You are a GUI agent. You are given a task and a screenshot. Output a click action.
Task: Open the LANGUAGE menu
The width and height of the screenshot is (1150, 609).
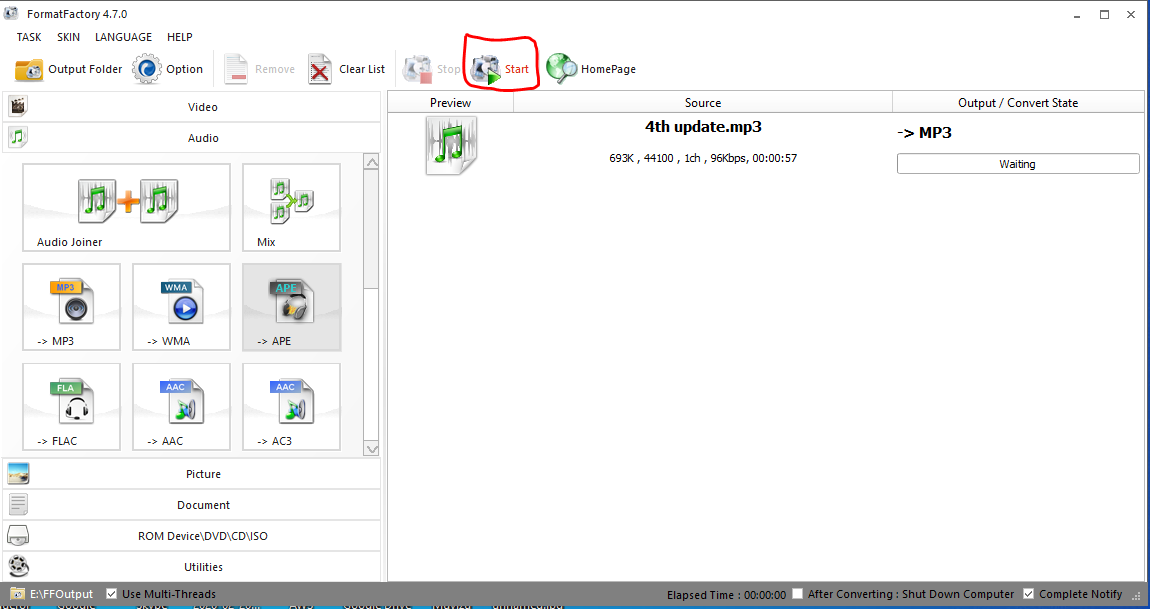tap(123, 37)
